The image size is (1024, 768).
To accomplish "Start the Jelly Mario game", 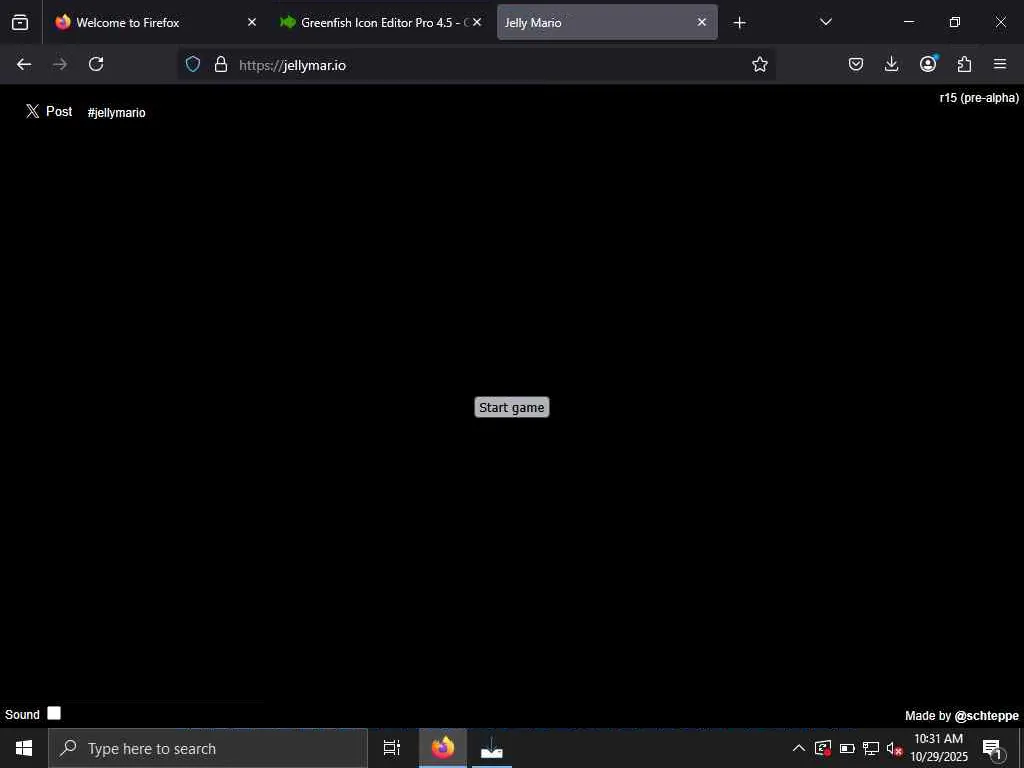I will pos(511,408).
